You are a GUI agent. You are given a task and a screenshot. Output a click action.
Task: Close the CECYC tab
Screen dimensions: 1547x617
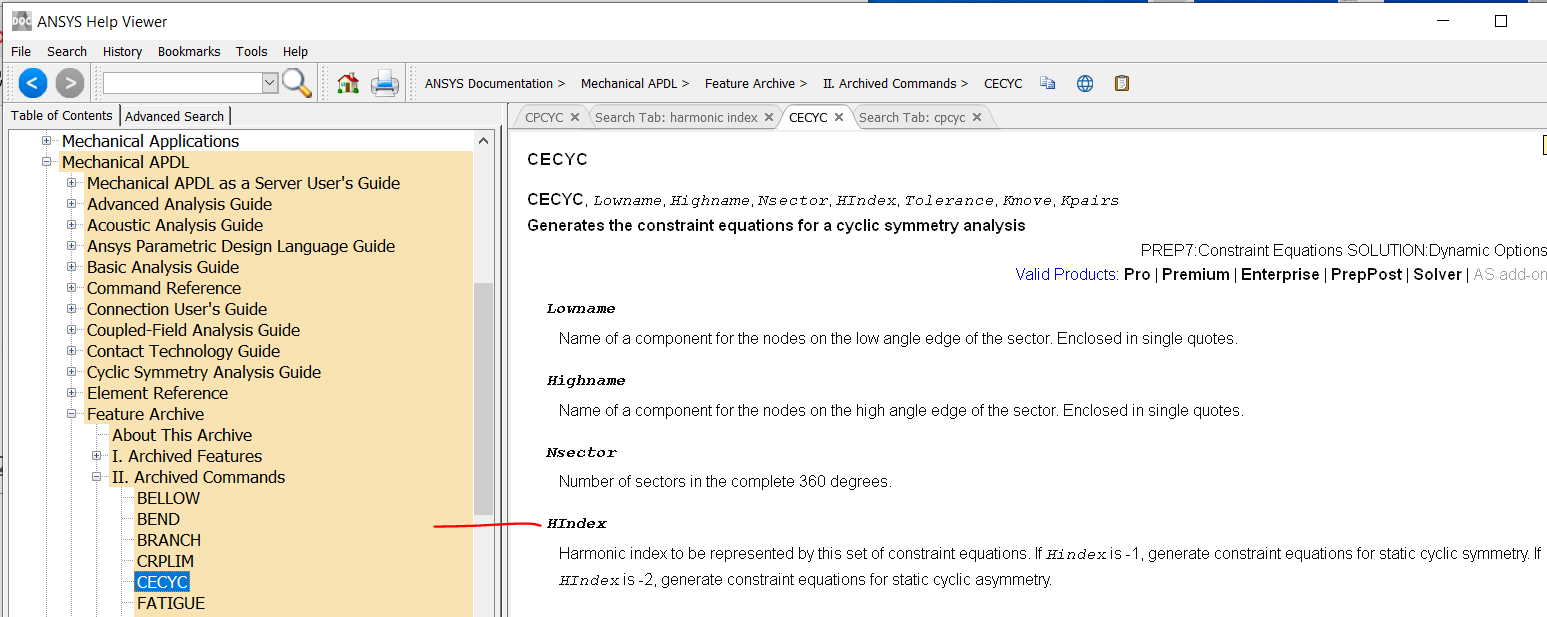[x=839, y=117]
